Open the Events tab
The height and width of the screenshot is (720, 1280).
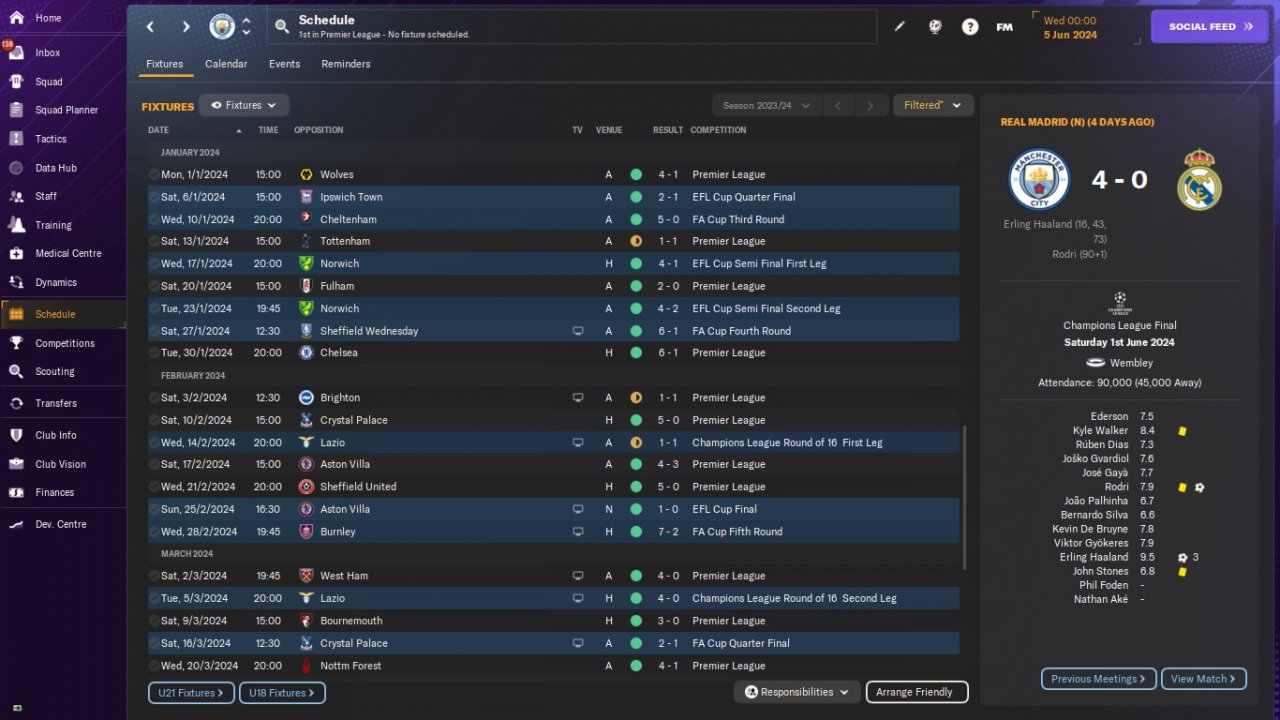(285, 64)
